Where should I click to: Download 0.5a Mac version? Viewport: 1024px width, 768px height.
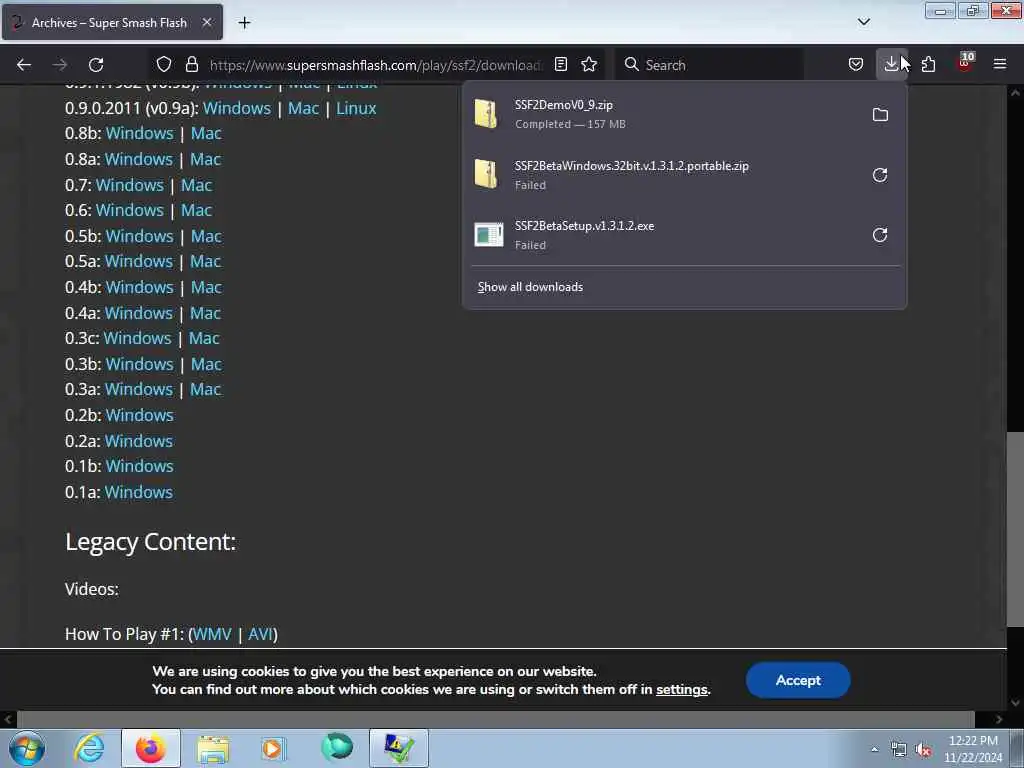tap(205, 261)
